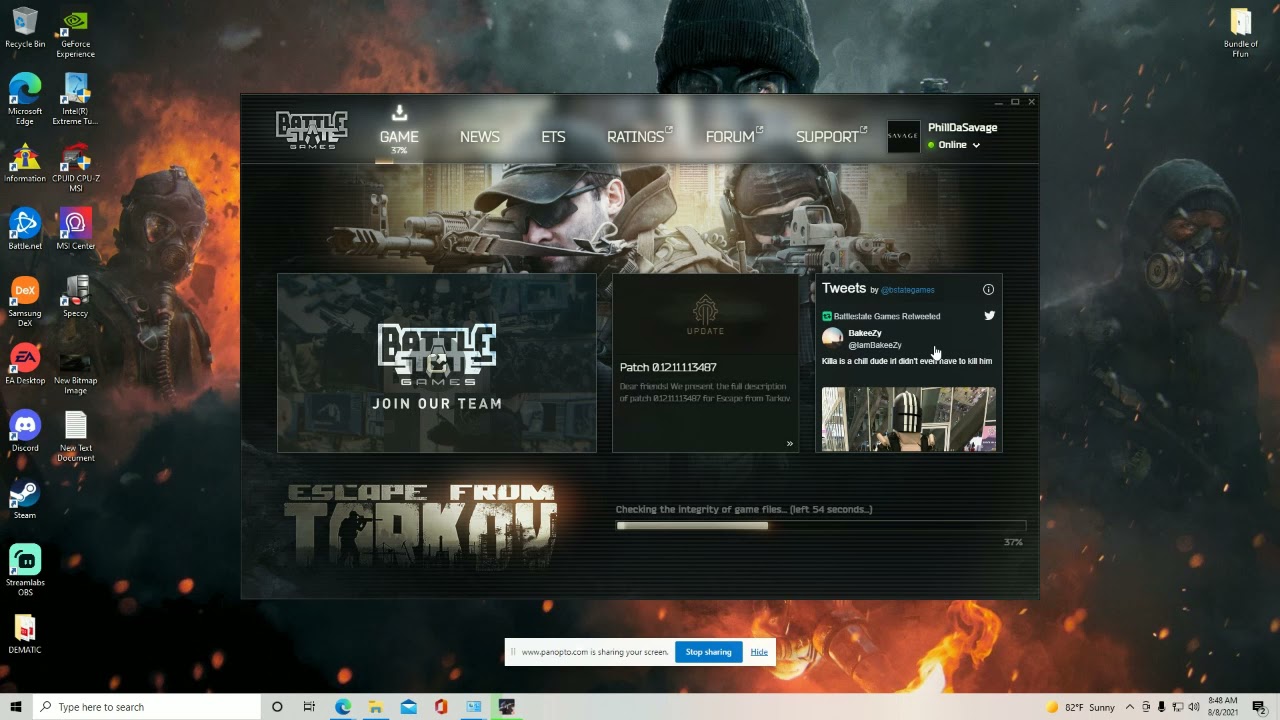Open Battle.net desktop shortcut
This screenshot has width=1280, height=720.
click(x=25, y=230)
